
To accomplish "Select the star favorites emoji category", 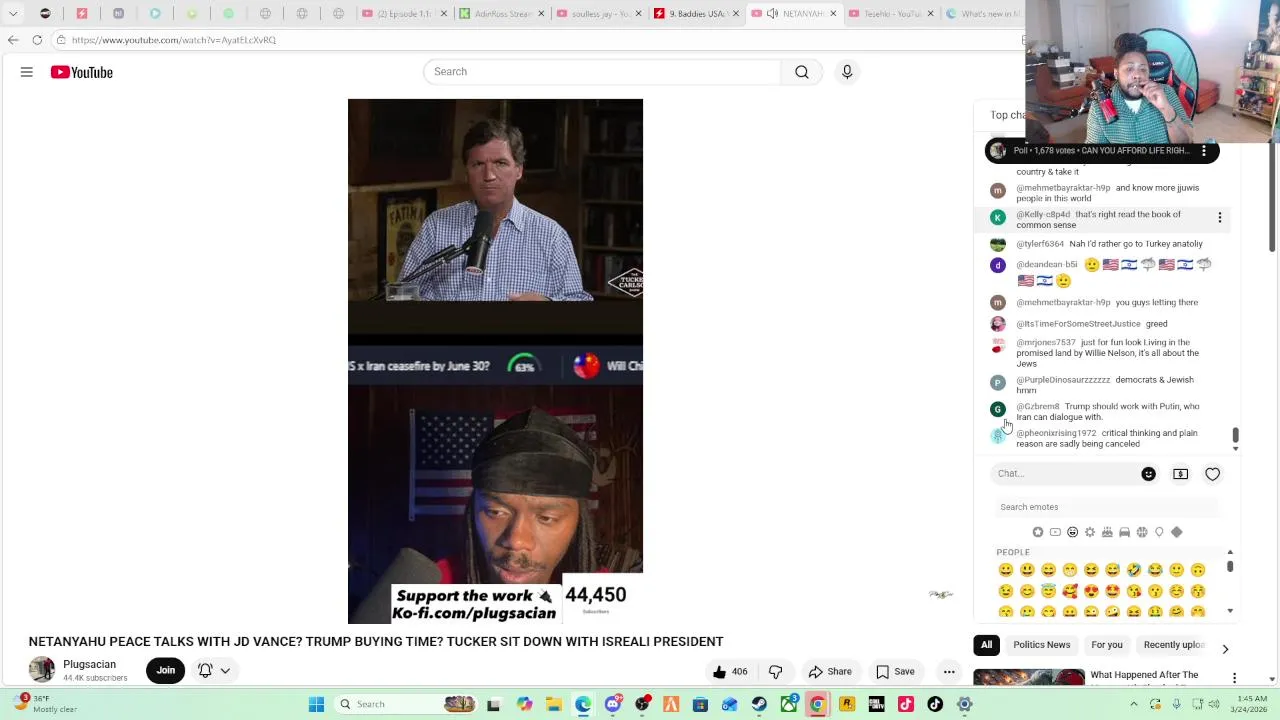I will coord(1038,532).
